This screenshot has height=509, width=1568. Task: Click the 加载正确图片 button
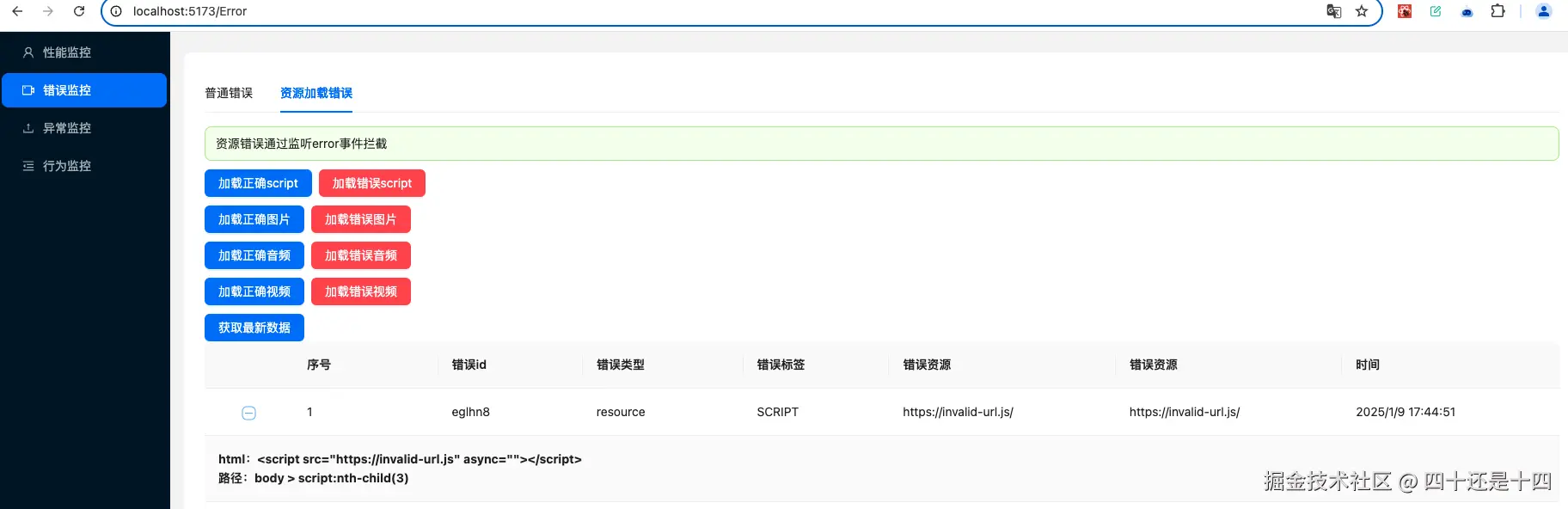254,219
